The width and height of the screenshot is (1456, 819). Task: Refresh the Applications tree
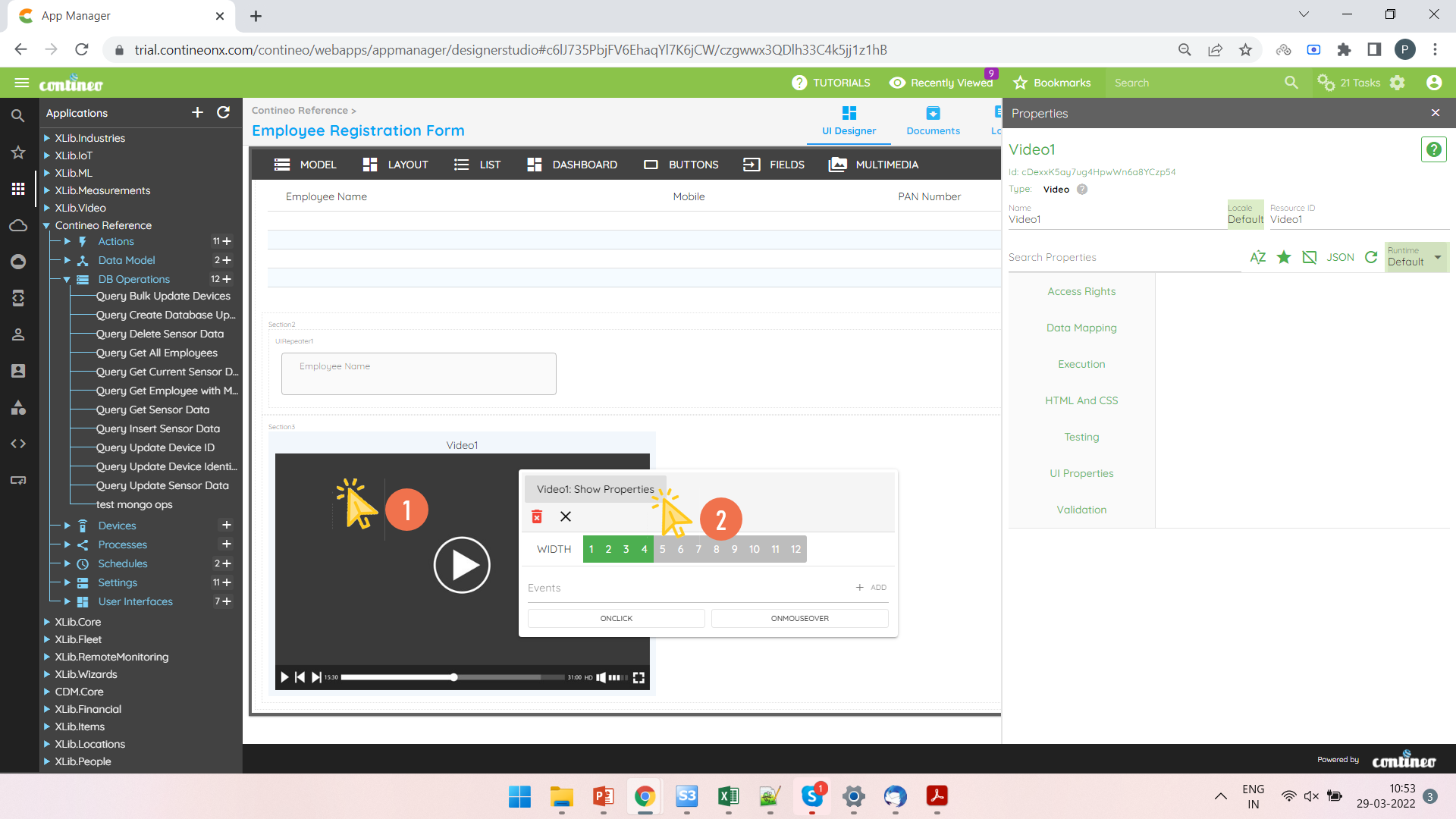point(223,112)
